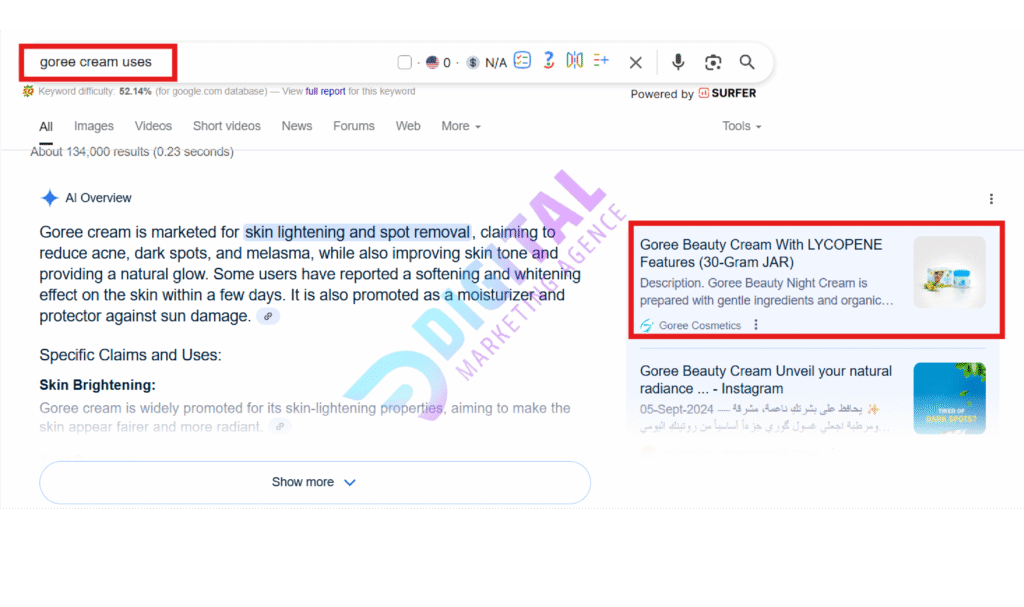Image resolution: width=1024 pixels, height=607 pixels.
Task: Click the link icon after sun damage paragraph
Action: (x=267, y=317)
